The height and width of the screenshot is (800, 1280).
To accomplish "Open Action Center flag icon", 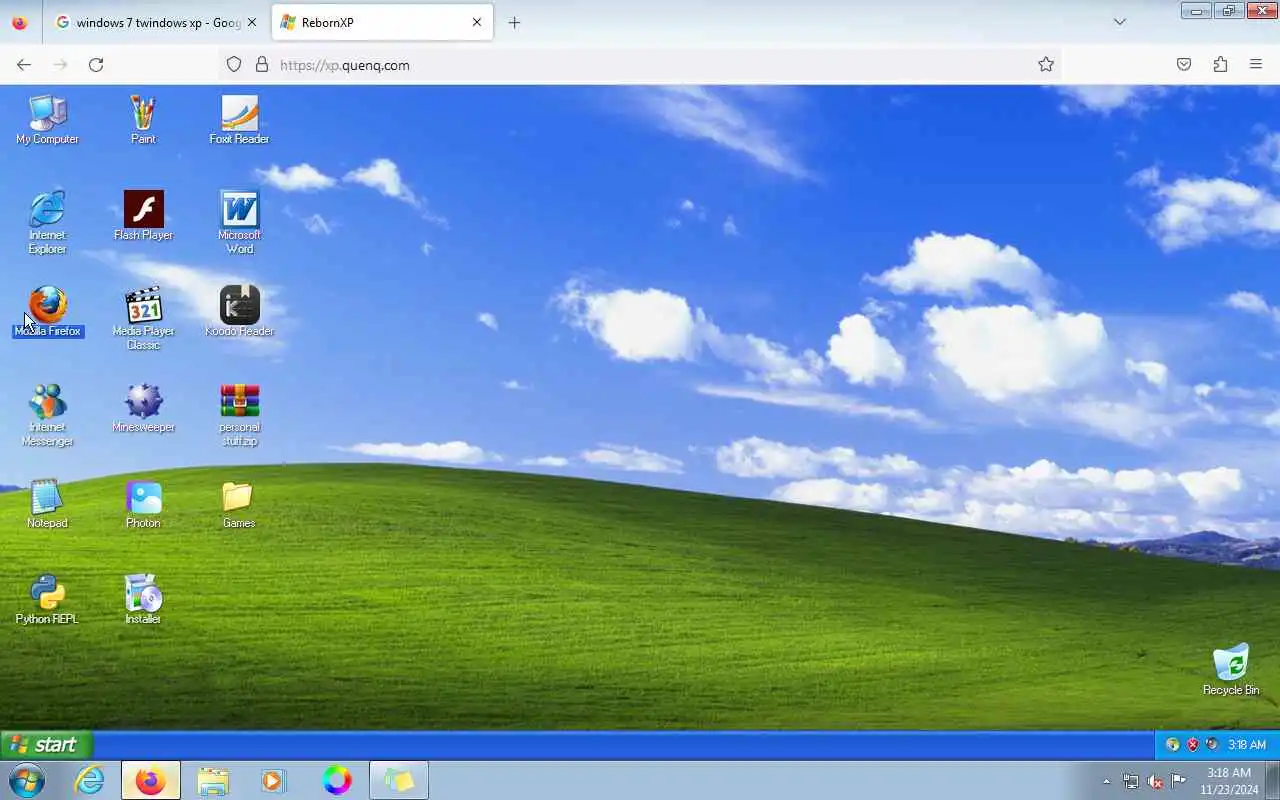I will coord(1179,781).
